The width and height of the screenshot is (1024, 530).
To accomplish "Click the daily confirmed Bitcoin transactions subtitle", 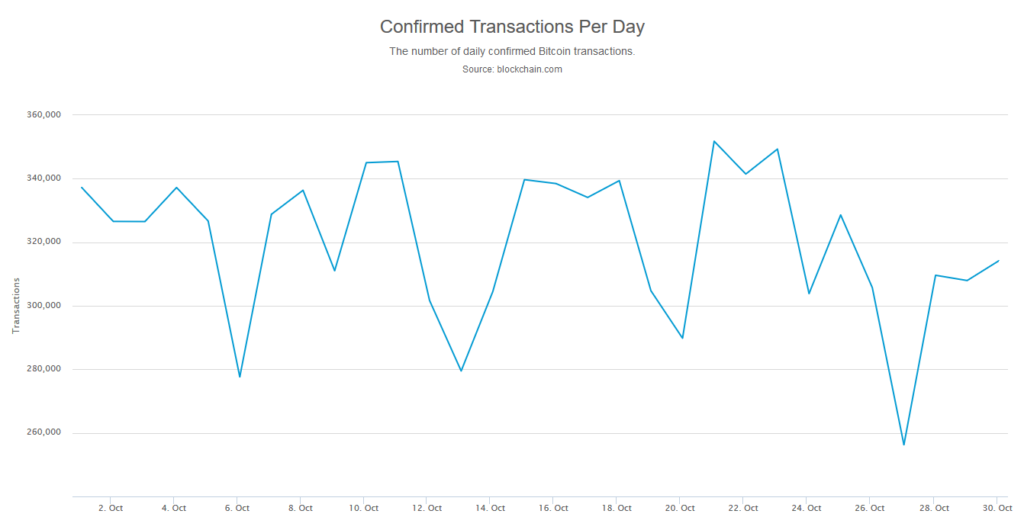I will click(x=511, y=51).
